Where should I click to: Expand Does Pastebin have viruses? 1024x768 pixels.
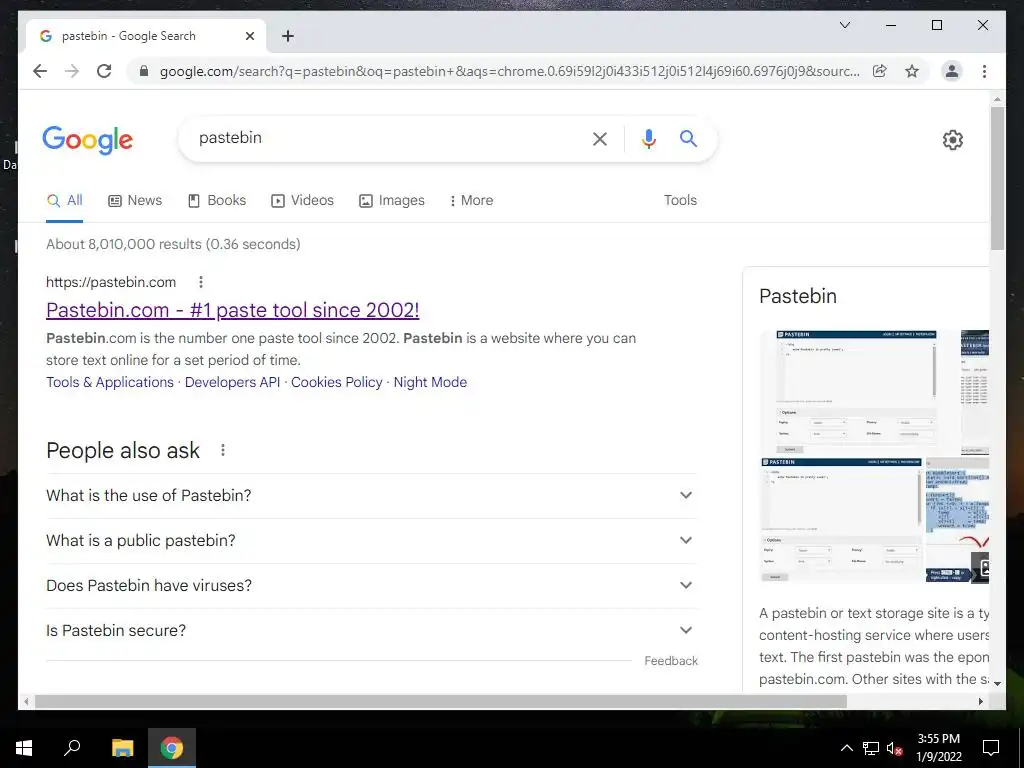[372, 586]
